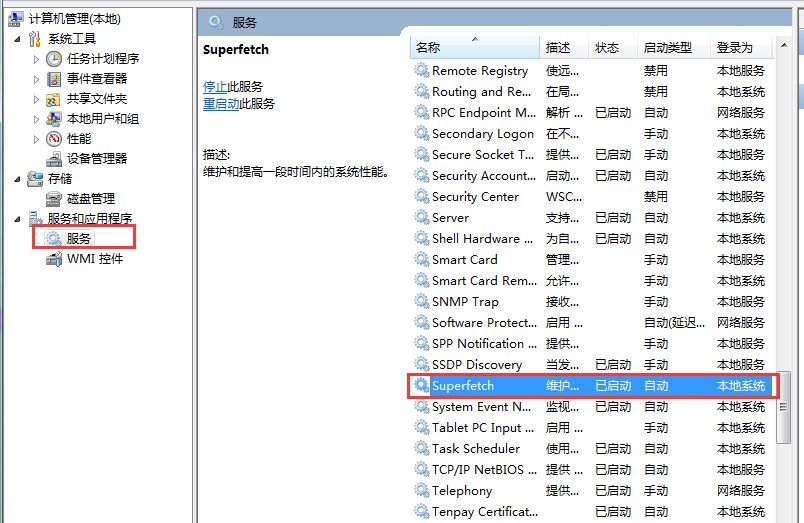Select the 设备管理器 tree label
The width and height of the screenshot is (804, 523).
click(97, 158)
